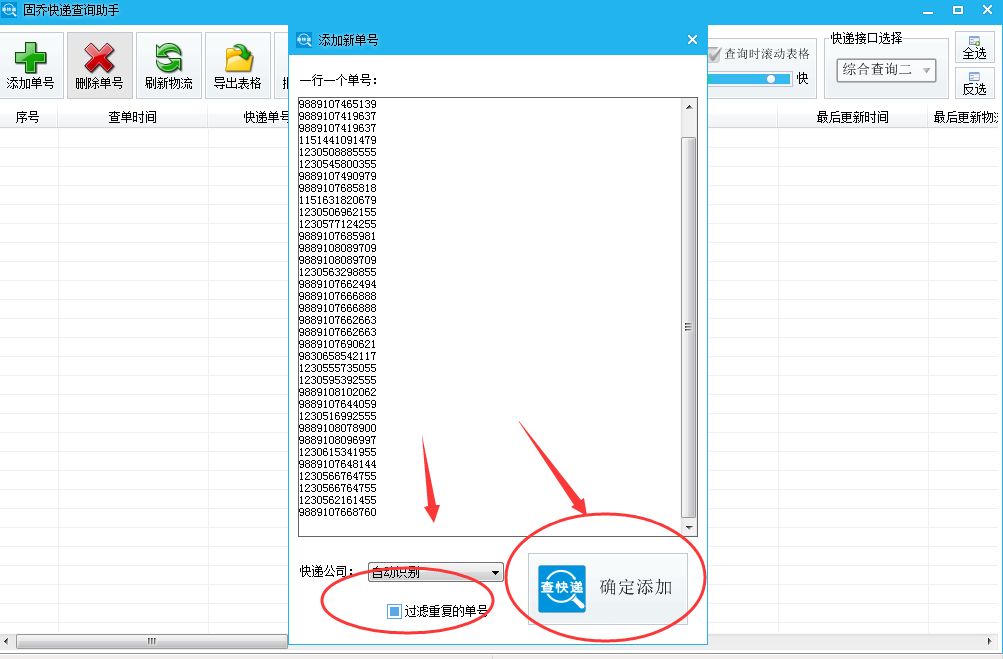Viewport: 1003px width, 659px height.
Task: Click tracking number 9889108078900 in the list
Action: point(338,428)
